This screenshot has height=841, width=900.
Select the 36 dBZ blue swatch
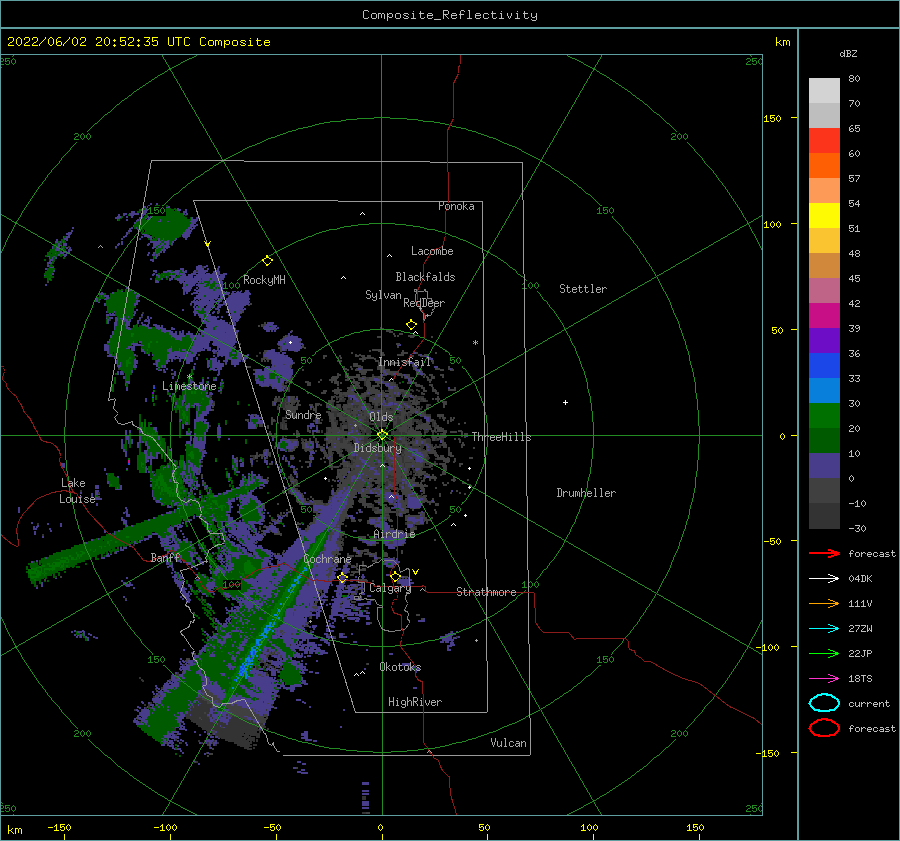[x=824, y=365]
